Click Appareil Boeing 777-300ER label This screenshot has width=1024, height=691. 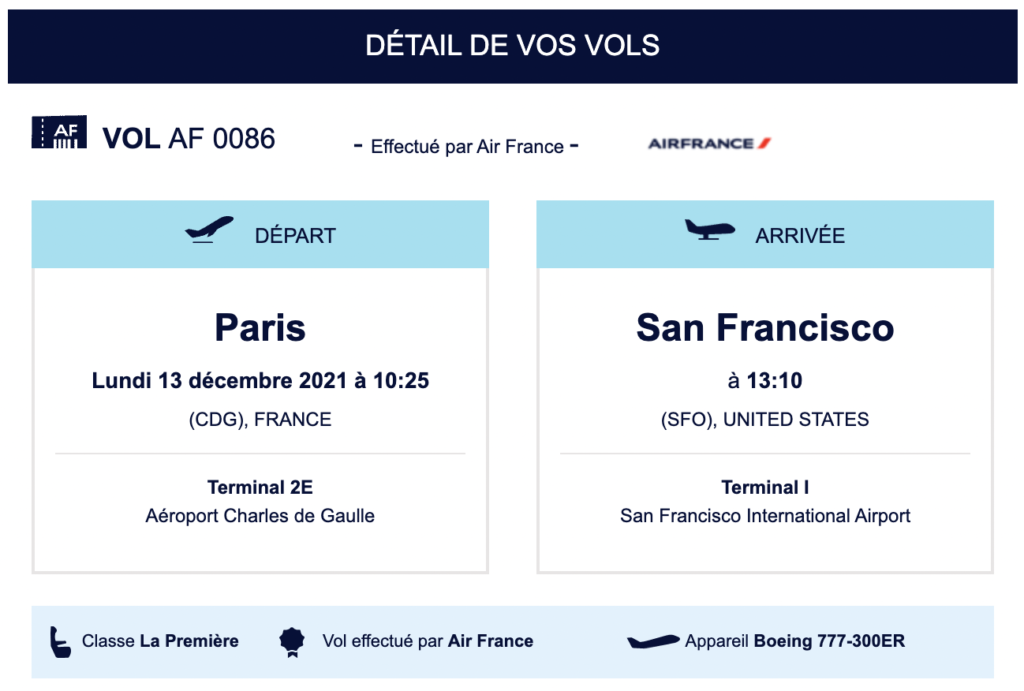(795, 641)
